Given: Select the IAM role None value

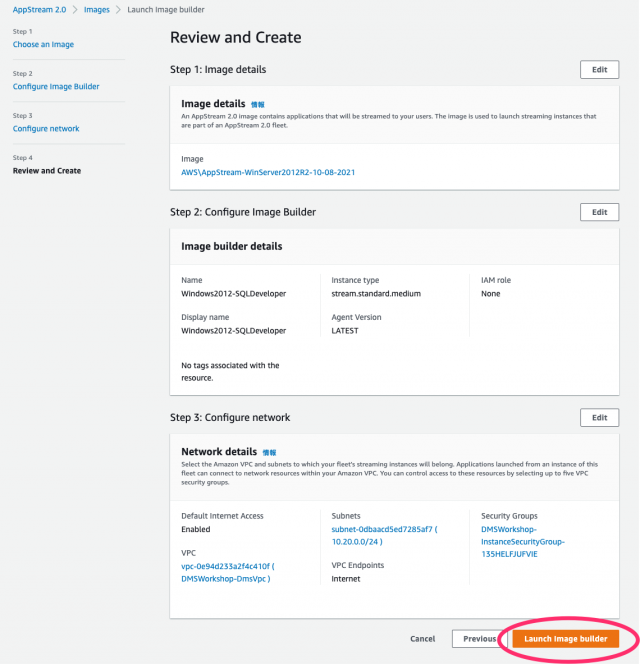Looking at the screenshot, I should coord(490,293).
